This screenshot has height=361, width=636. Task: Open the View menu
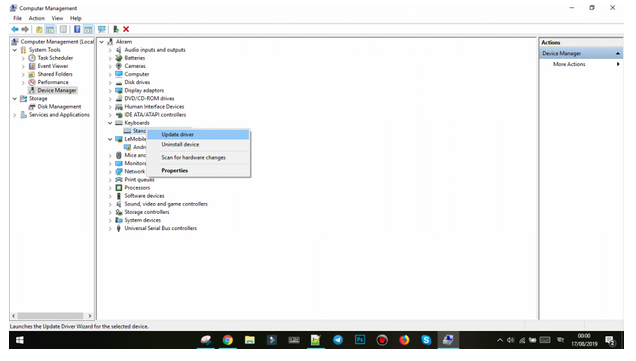(x=57, y=18)
